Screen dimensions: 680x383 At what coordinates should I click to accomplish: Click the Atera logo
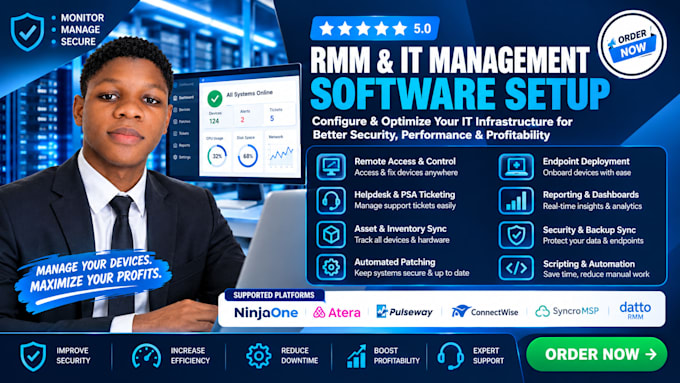[337, 312]
